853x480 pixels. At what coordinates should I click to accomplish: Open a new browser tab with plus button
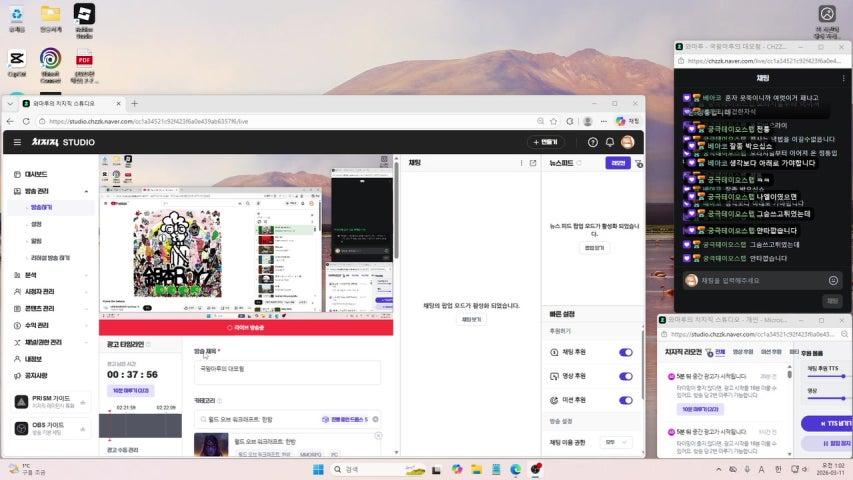coord(134,103)
